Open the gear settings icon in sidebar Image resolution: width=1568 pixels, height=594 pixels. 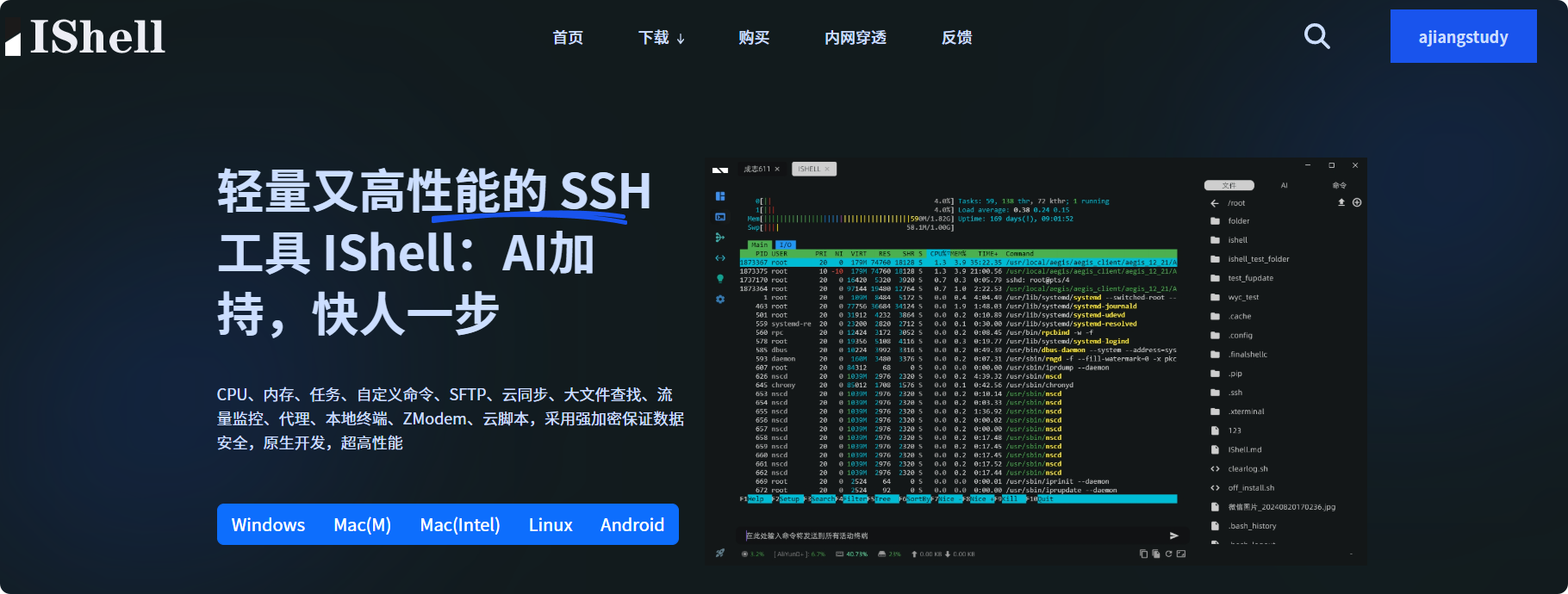[x=720, y=300]
